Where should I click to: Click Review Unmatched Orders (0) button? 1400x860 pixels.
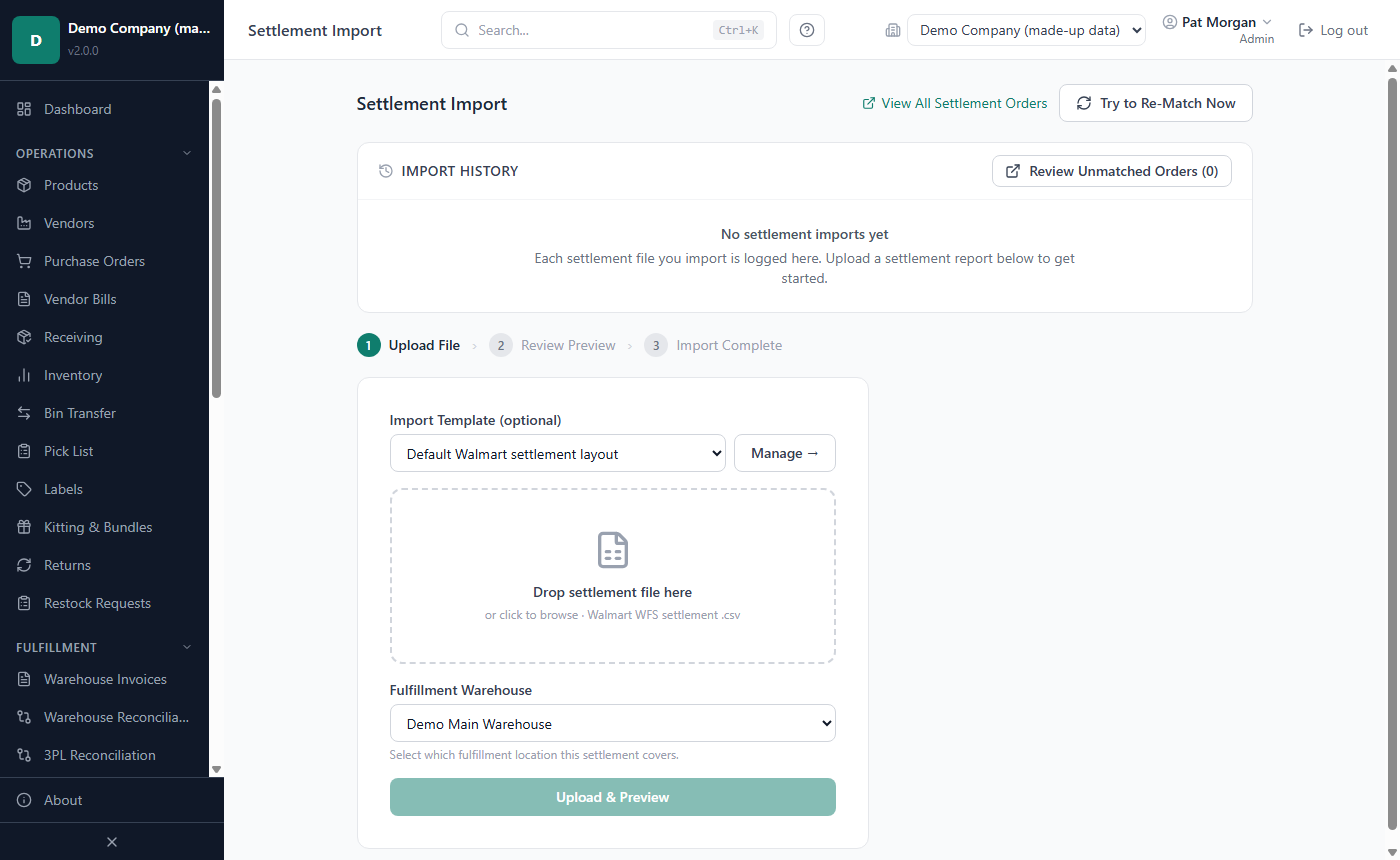pos(1112,171)
